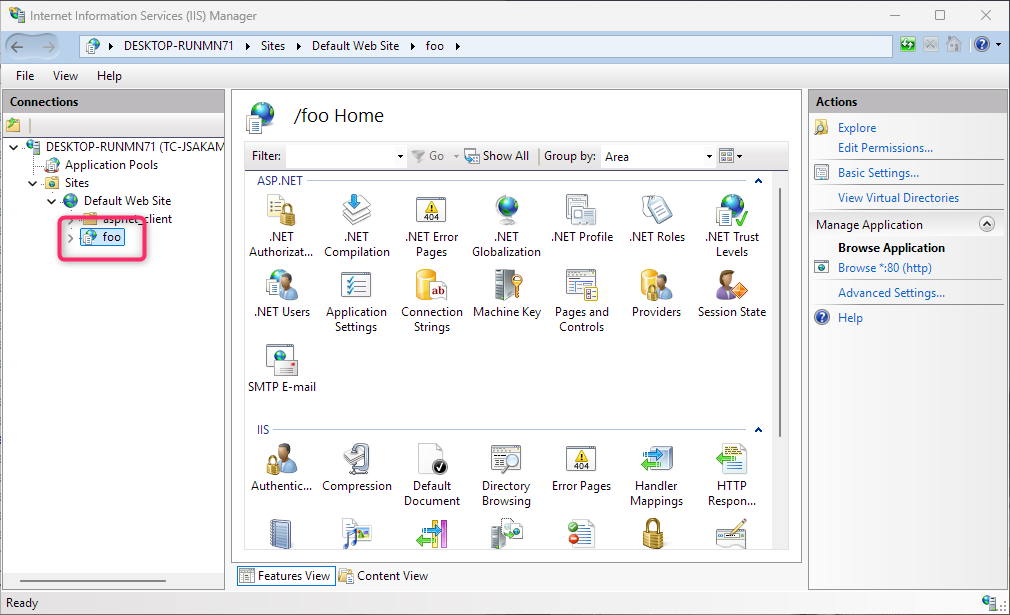Open the Connection Strings feature
The height and width of the screenshot is (615, 1010).
[431, 295]
